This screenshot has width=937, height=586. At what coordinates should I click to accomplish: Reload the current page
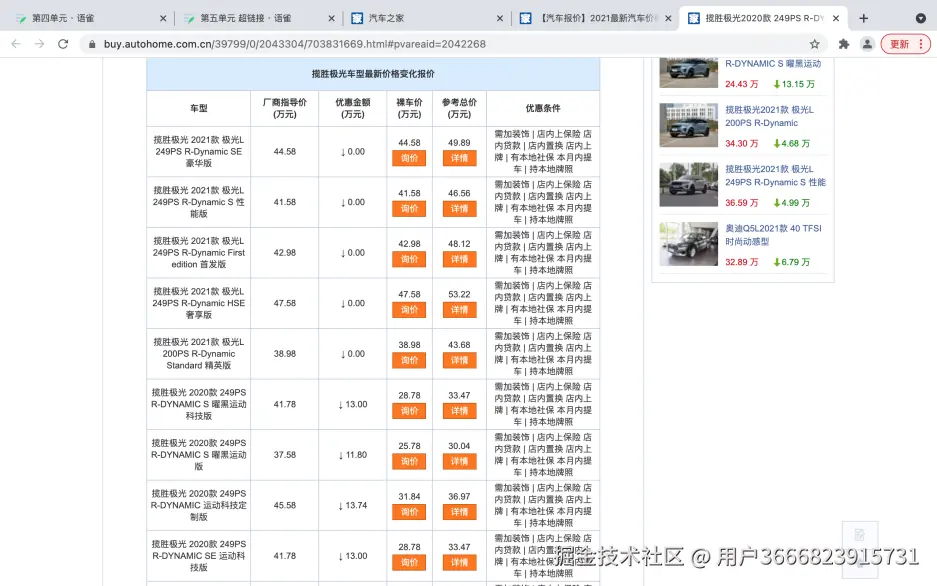[x=63, y=44]
